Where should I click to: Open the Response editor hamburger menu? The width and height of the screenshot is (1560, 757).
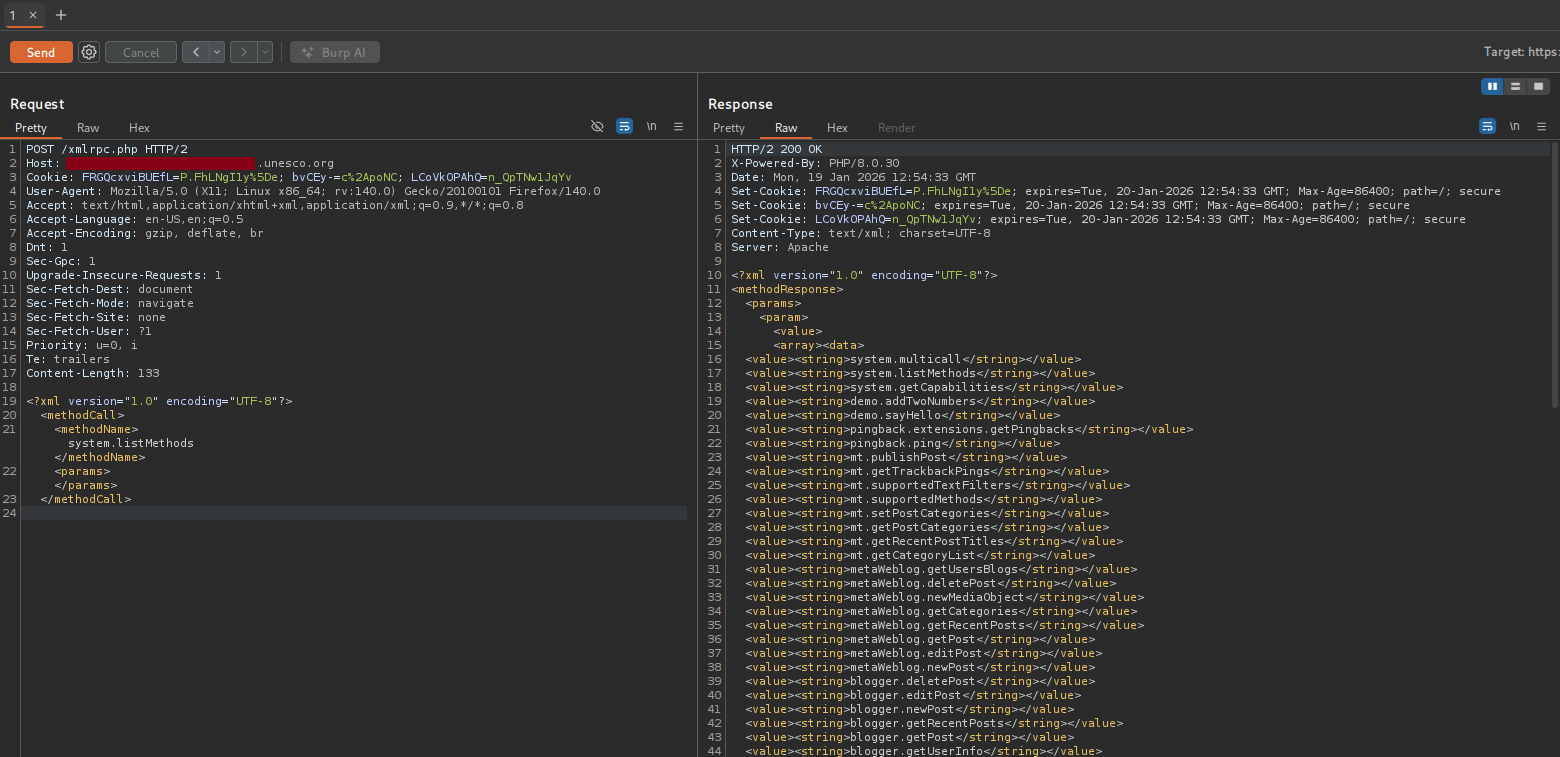[x=1541, y=126]
